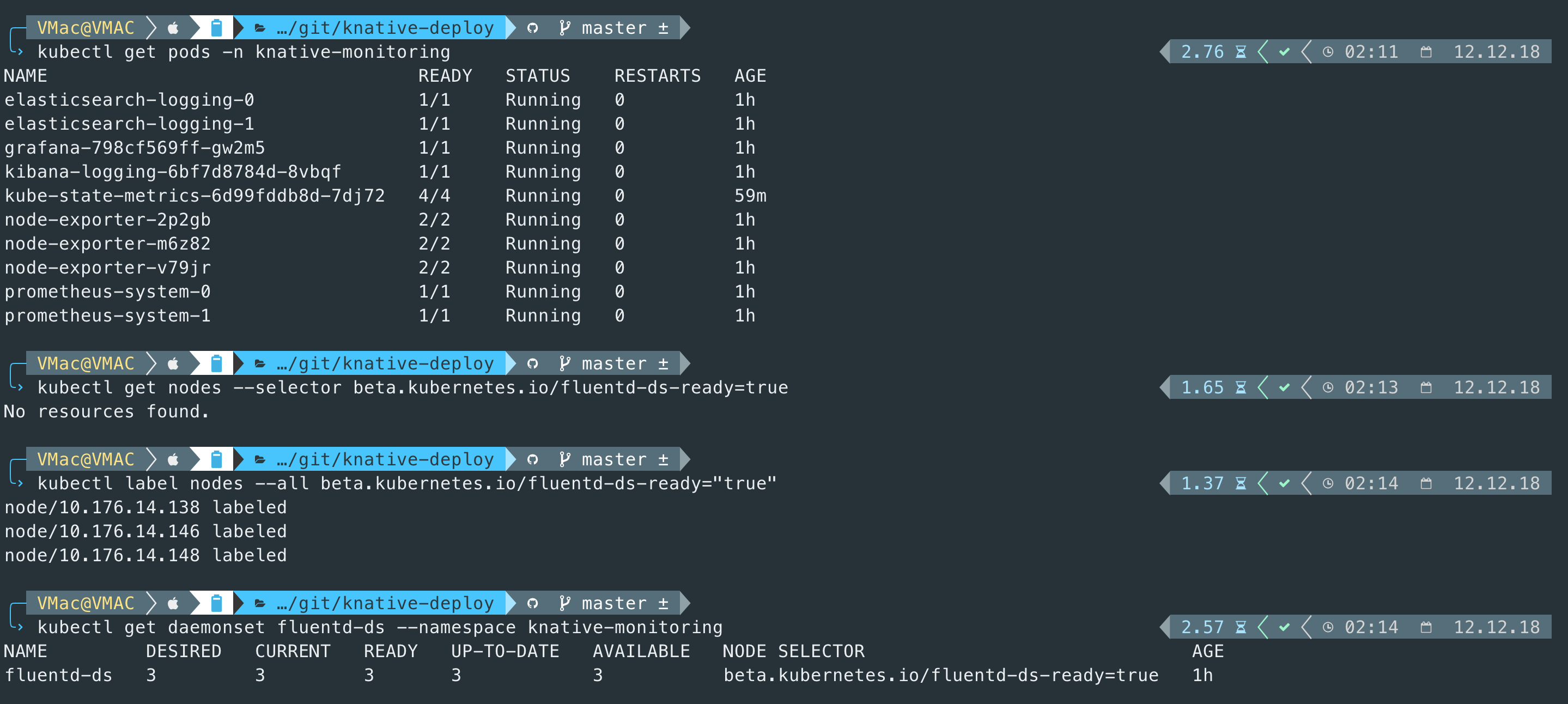Click the hourglass icon next to 2.76
The image size is (1568, 704).
(1241, 52)
